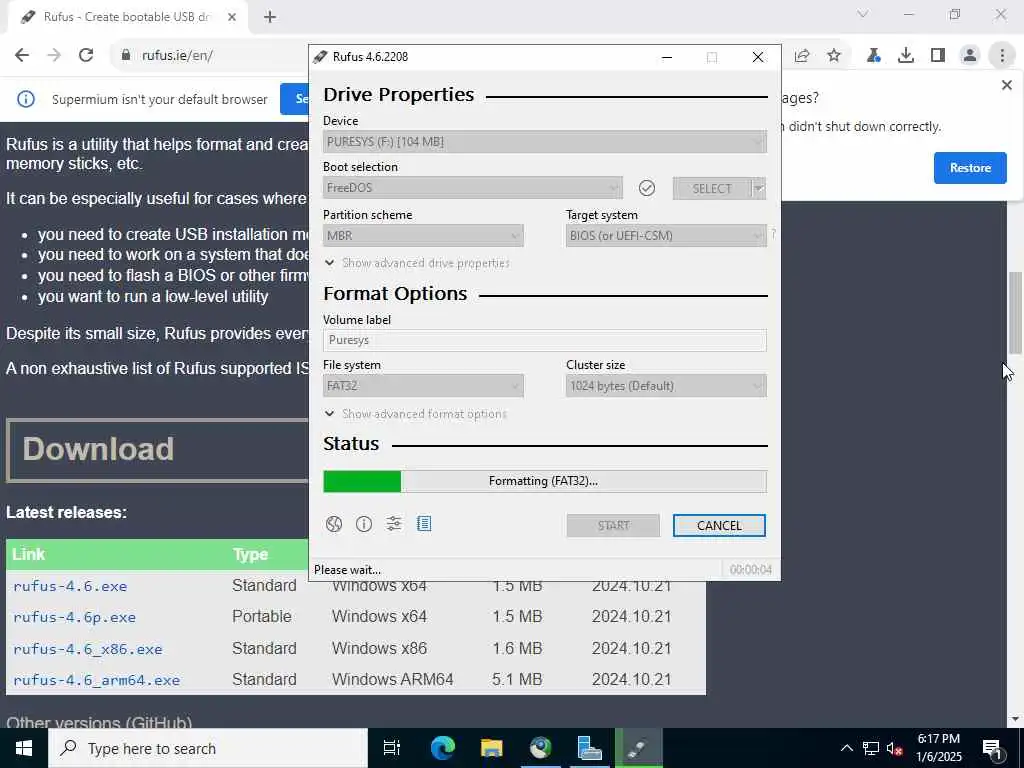This screenshot has width=1024, height=768.
Task: Show the Rufus log icon
Action: pos(424,523)
